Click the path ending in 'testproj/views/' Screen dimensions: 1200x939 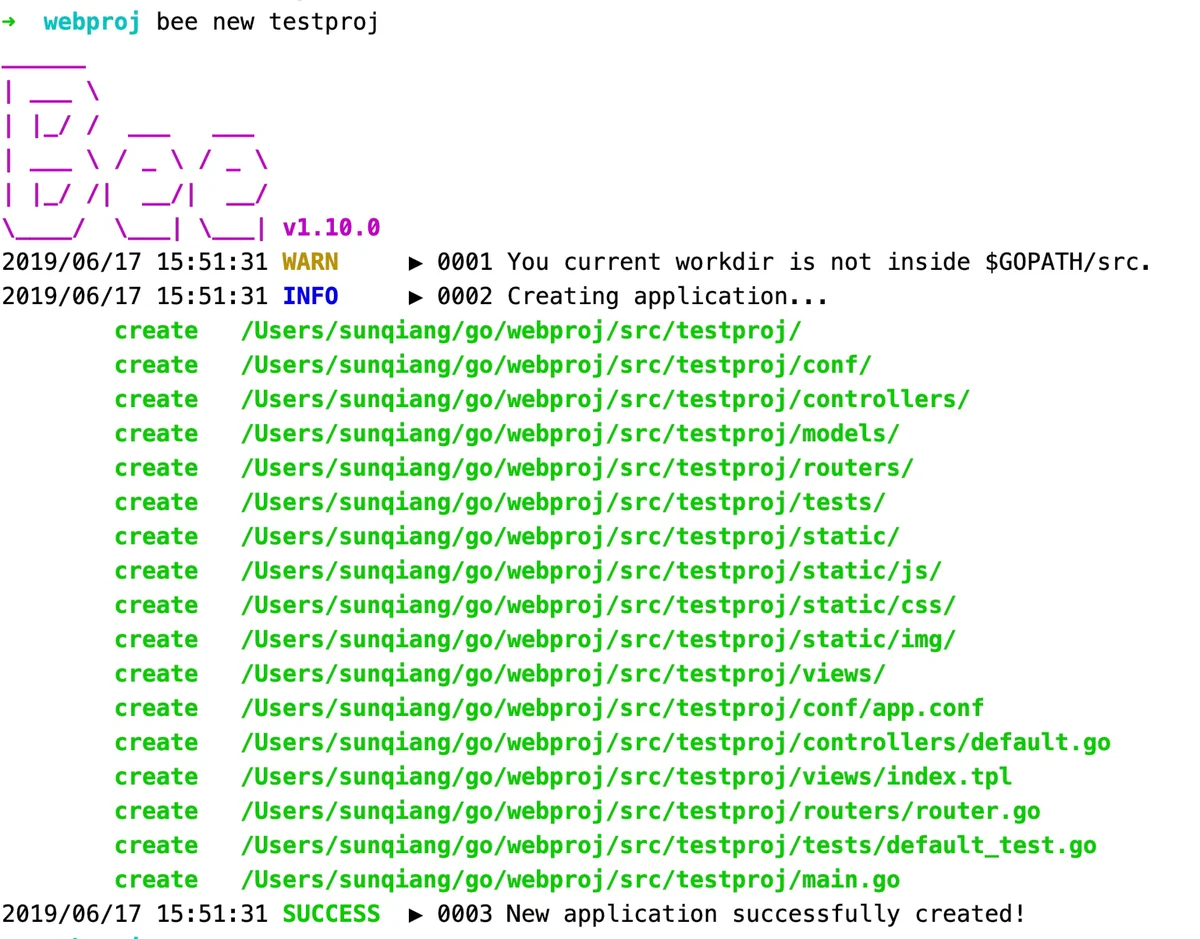tap(563, 674)
